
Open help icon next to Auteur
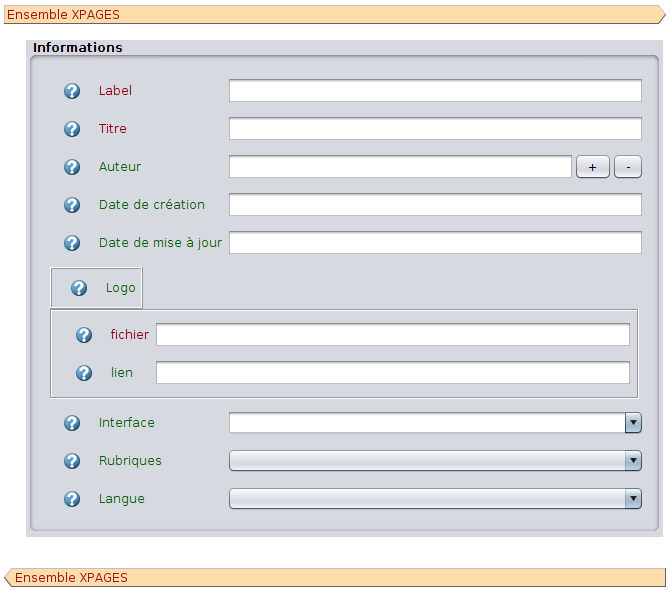point(72,167)
